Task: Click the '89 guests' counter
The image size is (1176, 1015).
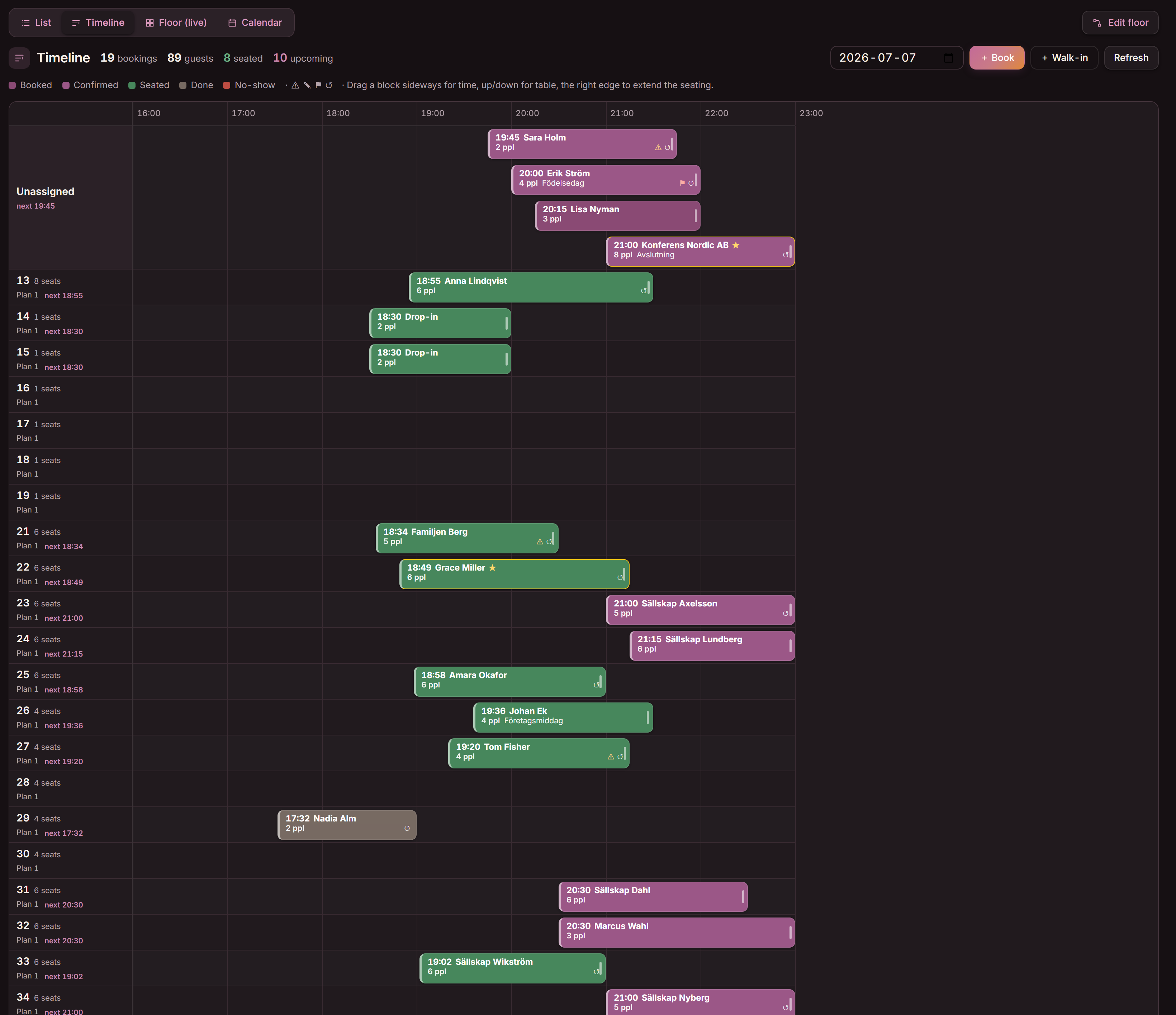Action: click(190, 58)
